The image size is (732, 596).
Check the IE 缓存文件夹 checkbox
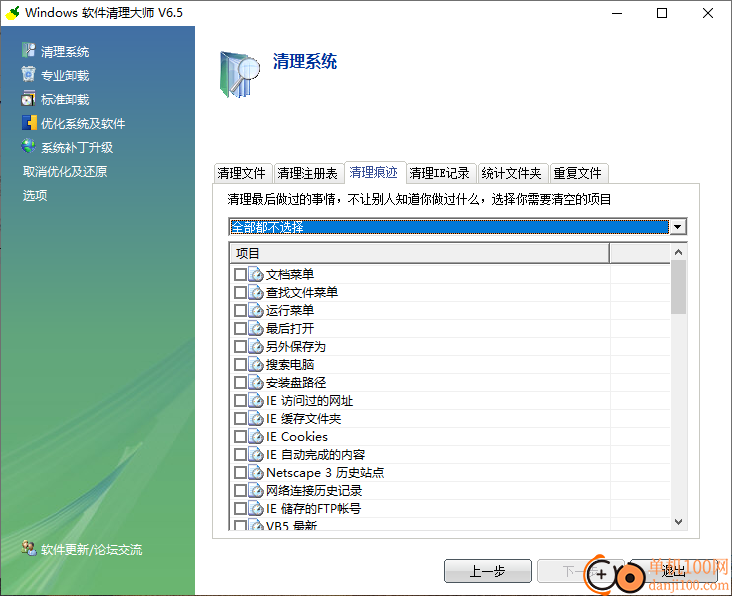pyautogui.click(x=240, y=419)
